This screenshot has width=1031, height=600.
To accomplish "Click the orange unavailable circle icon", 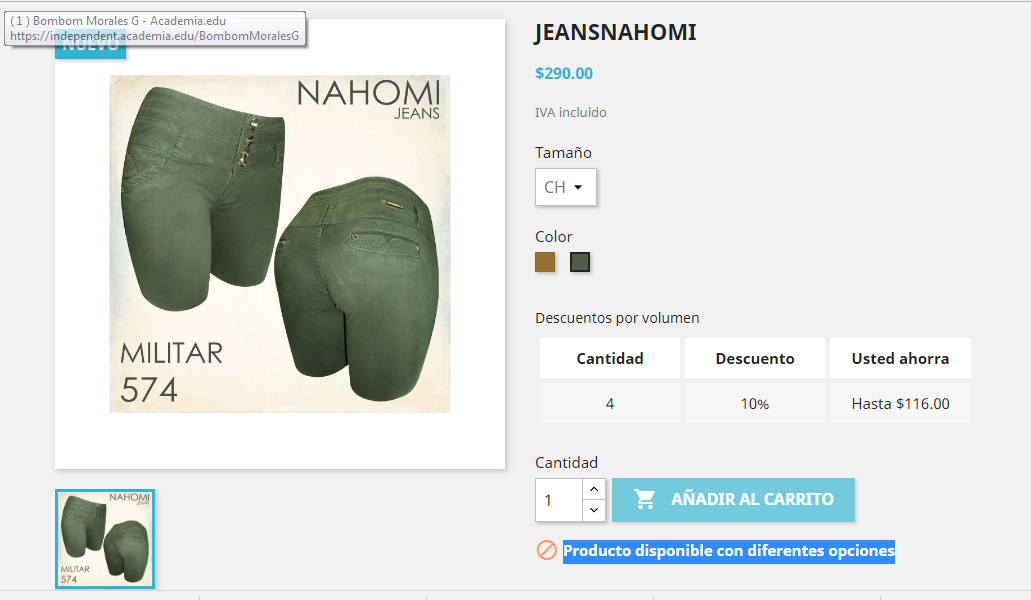I will [x=546, y=550].
